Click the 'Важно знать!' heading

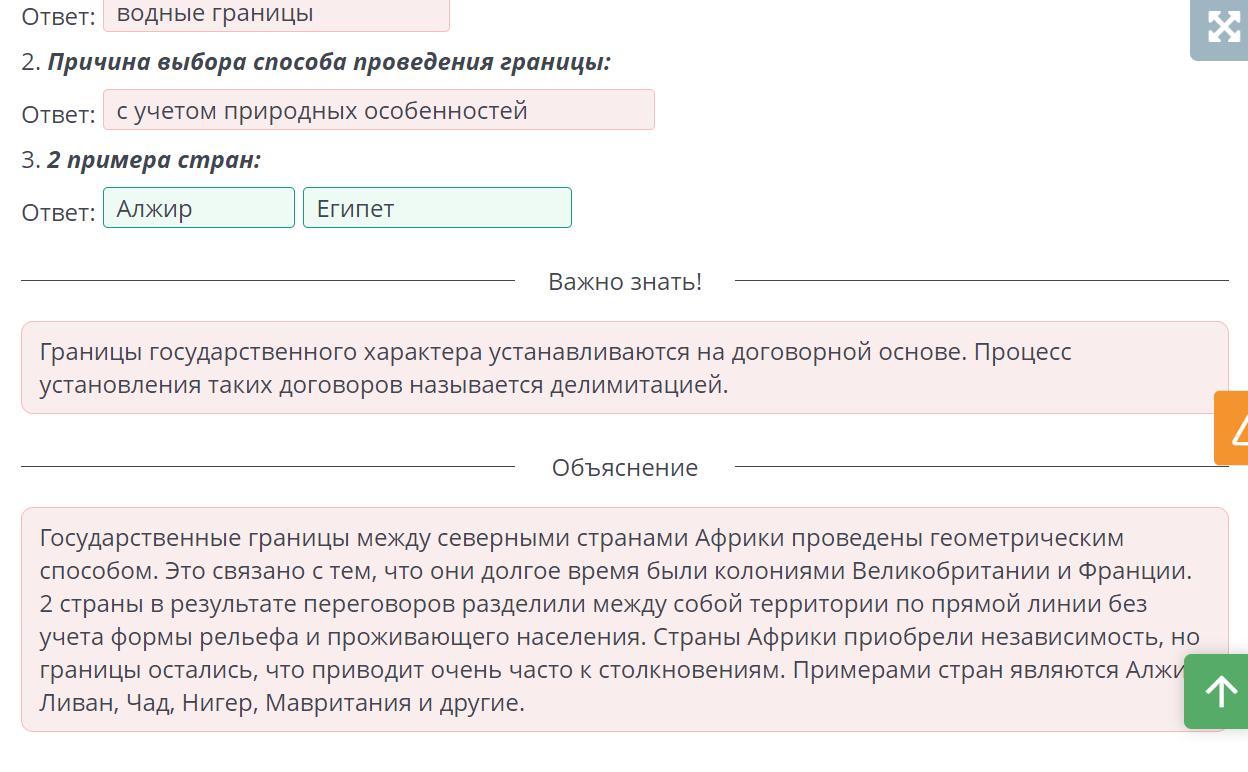click(625, 282)
